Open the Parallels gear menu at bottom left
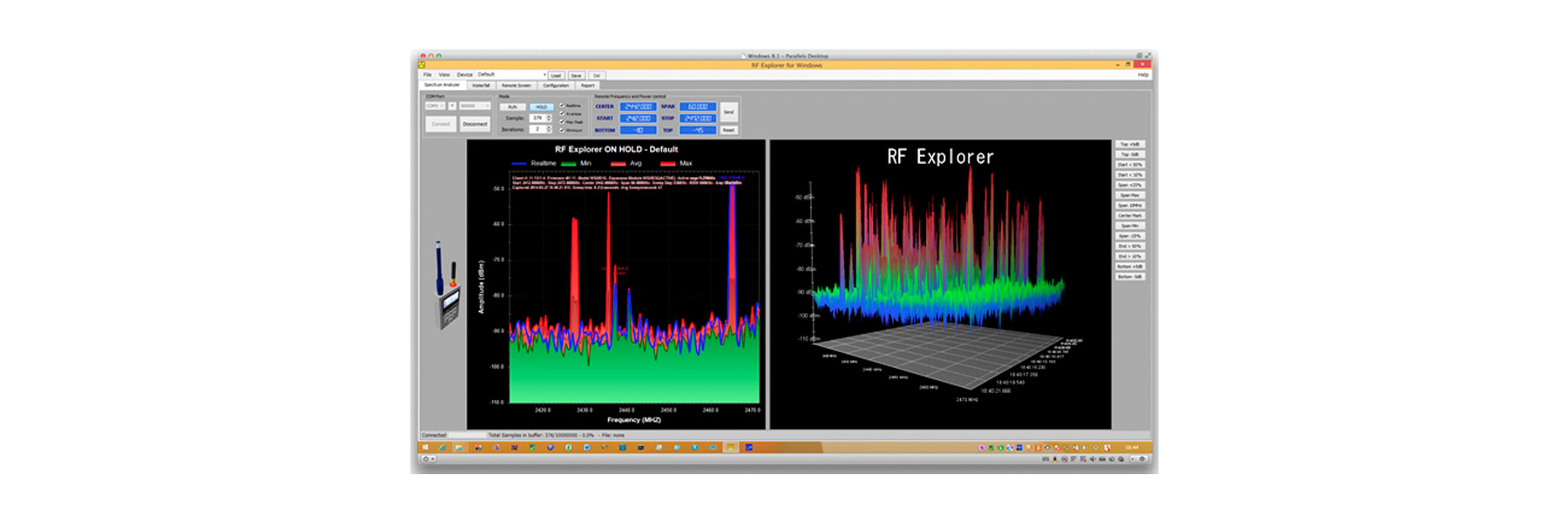 point(429,458)
